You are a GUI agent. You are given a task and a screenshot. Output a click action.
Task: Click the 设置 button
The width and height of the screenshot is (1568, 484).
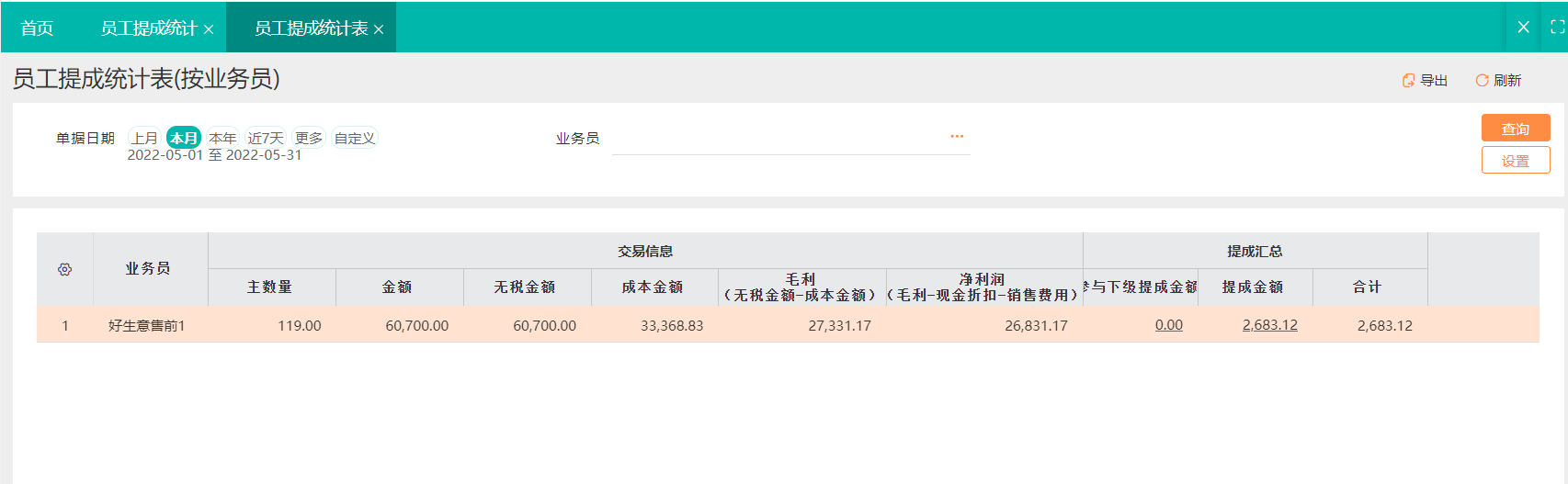[x=1516, y=161]
